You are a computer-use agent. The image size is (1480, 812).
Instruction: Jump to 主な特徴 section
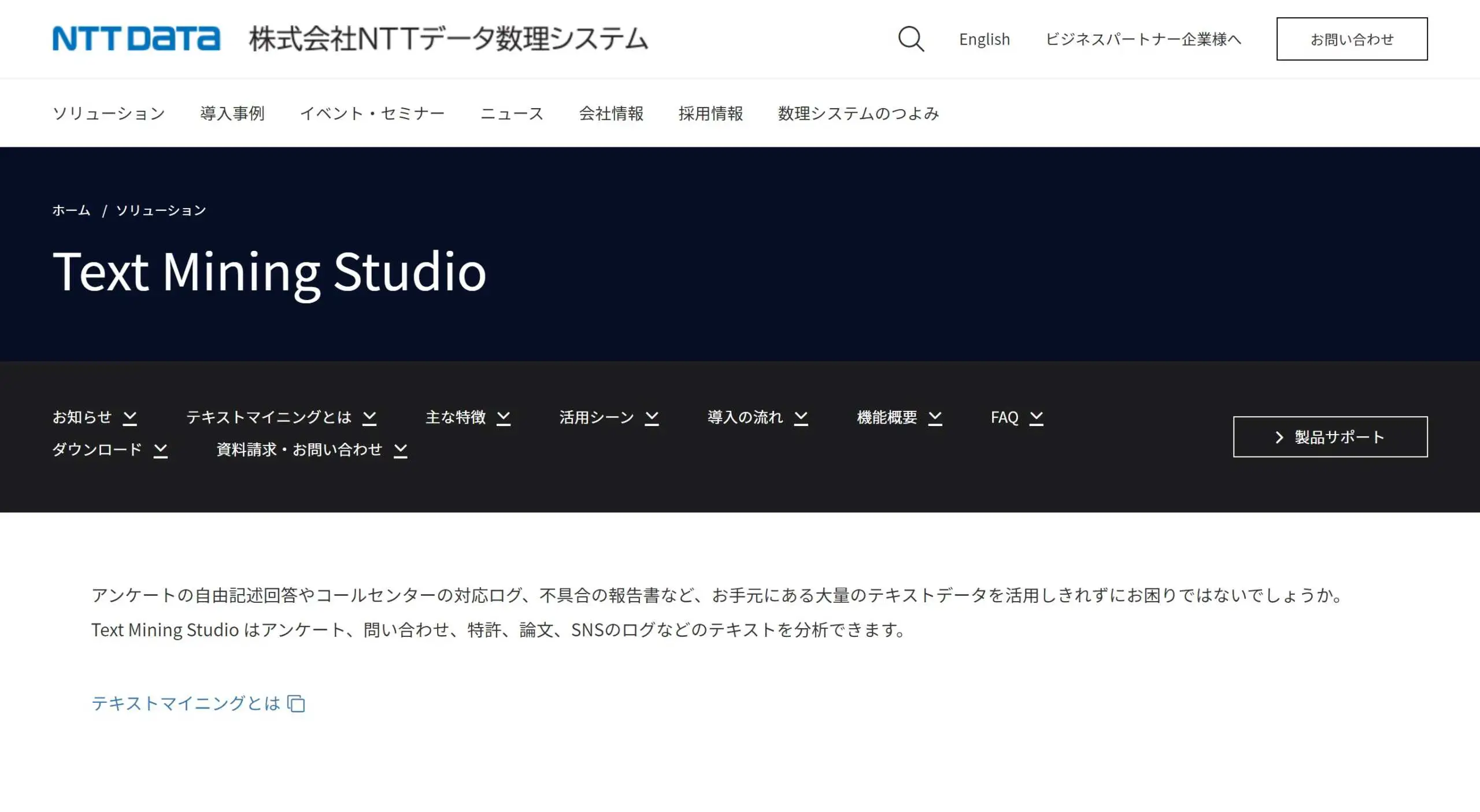[456, 417]
